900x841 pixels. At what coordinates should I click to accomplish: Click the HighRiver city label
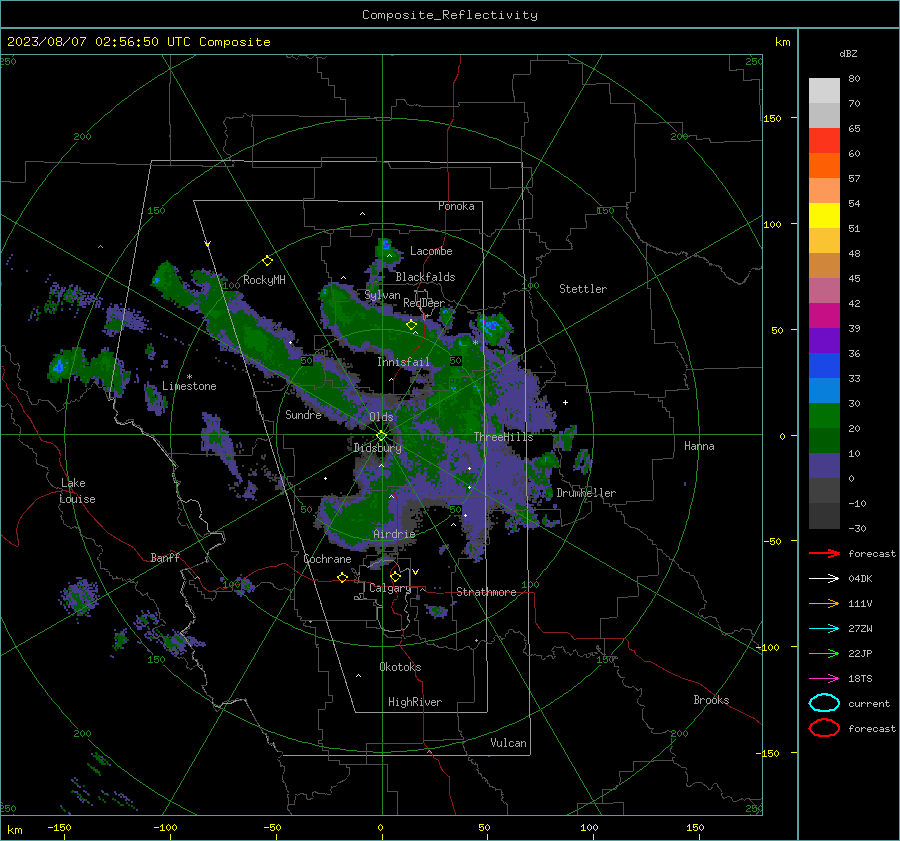(x=415, y=702)
